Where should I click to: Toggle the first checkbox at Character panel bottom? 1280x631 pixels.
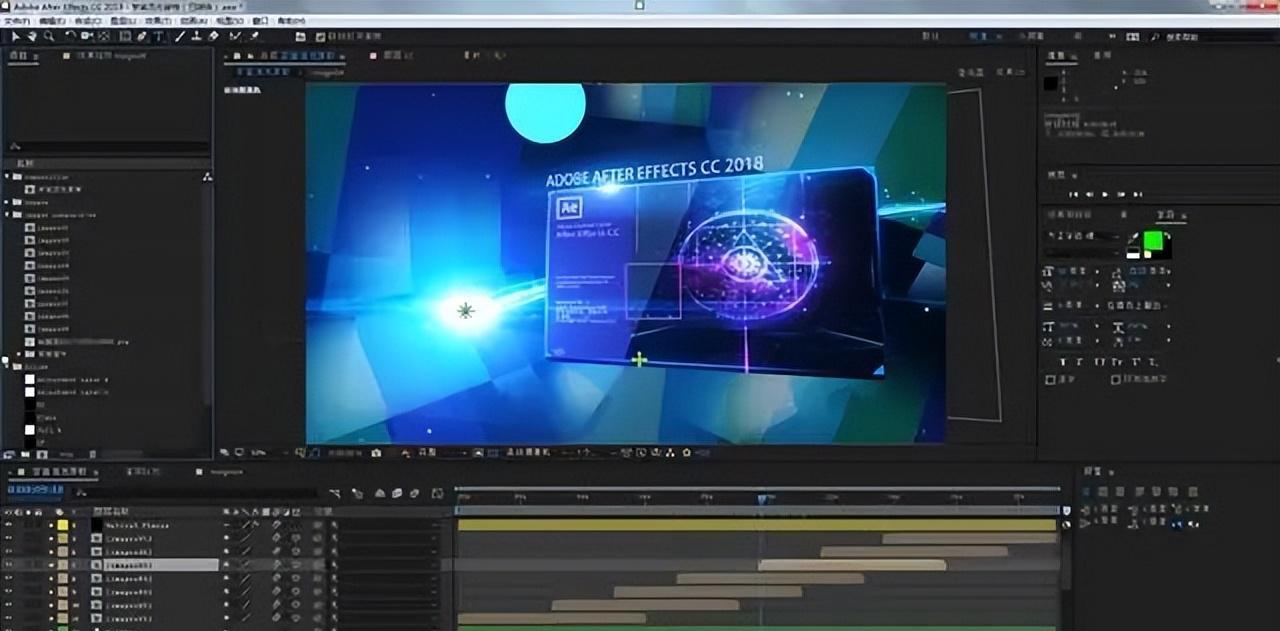coord(1050,380)
